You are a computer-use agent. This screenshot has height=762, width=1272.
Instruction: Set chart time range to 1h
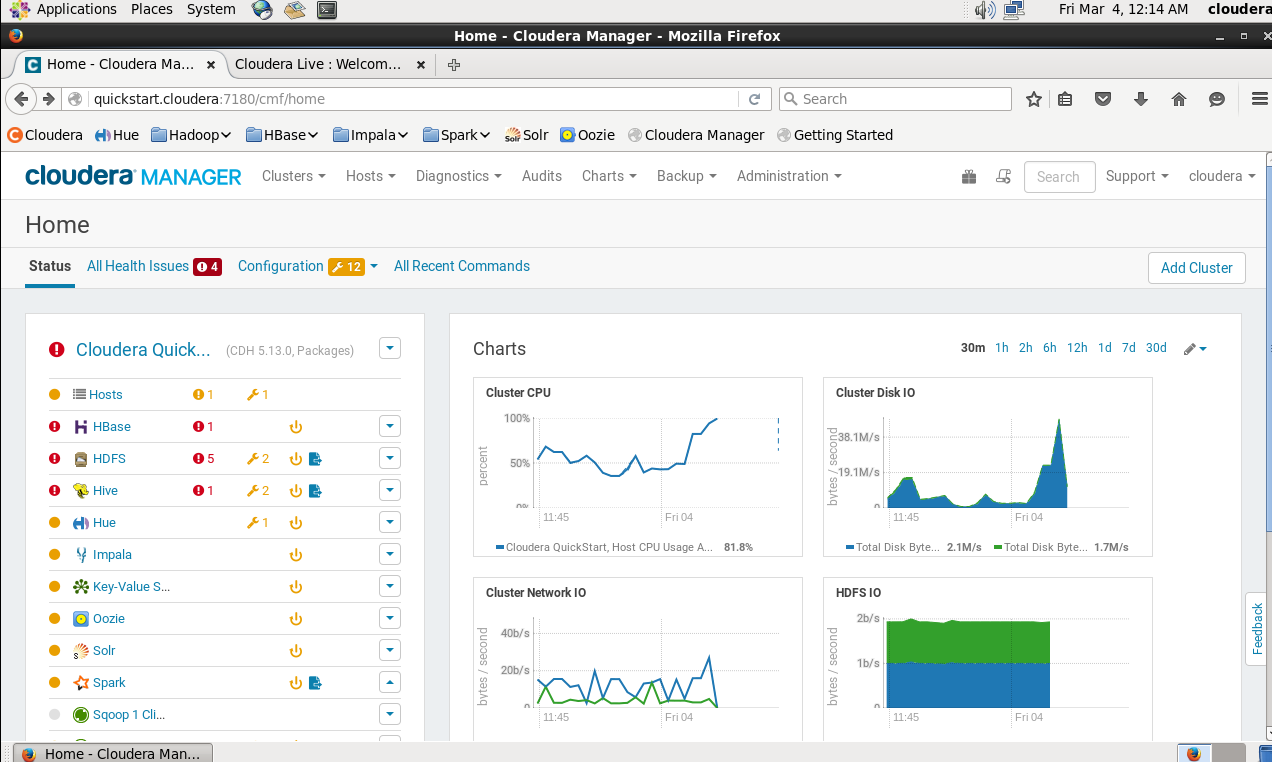(1001, 348)
